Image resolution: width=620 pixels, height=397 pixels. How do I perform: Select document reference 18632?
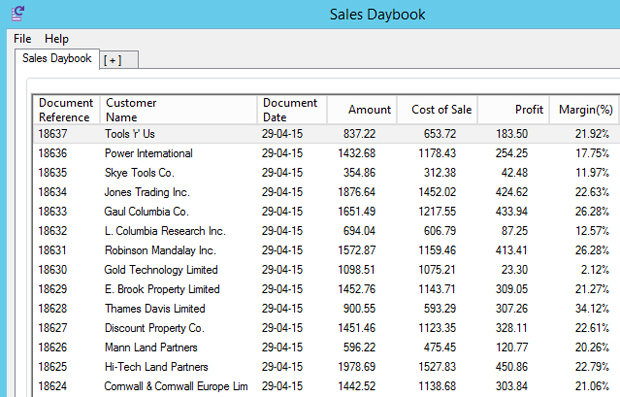[53, 231]
